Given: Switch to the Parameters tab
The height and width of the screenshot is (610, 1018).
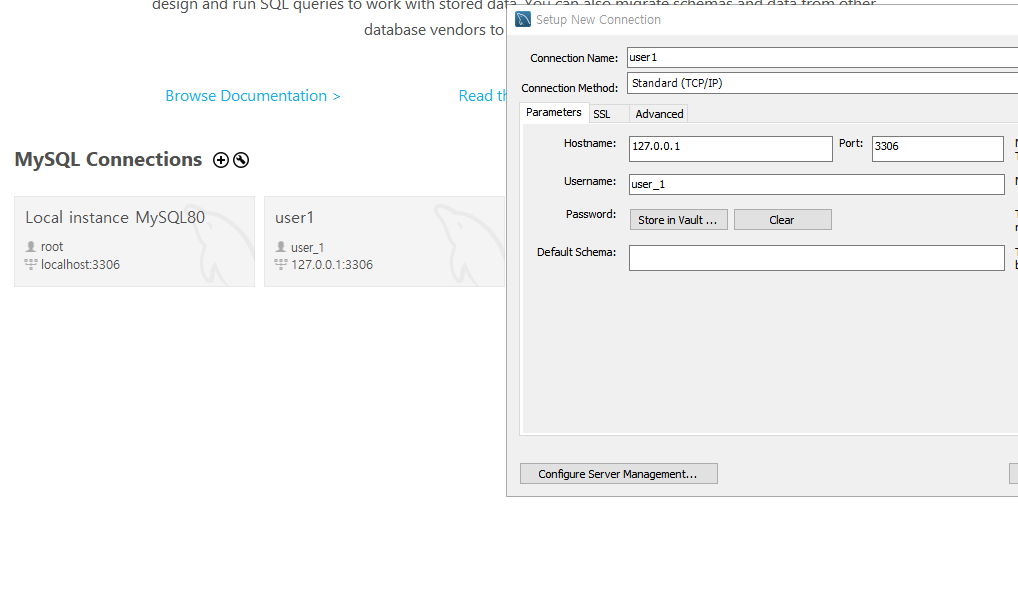Looking at the screenshot, I should (x=554, y=112).
